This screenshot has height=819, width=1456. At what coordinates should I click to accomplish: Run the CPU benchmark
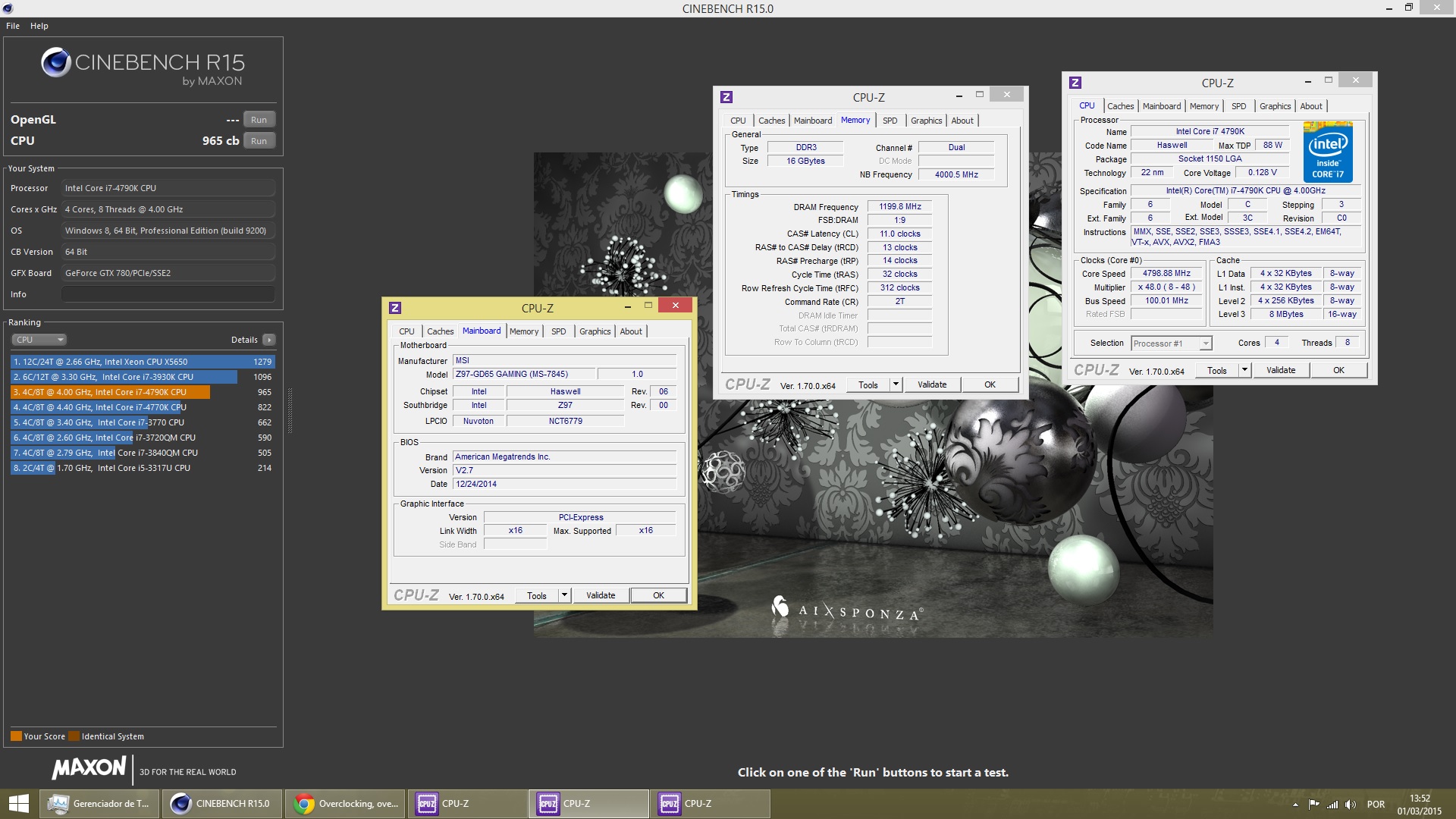(259, 141)
